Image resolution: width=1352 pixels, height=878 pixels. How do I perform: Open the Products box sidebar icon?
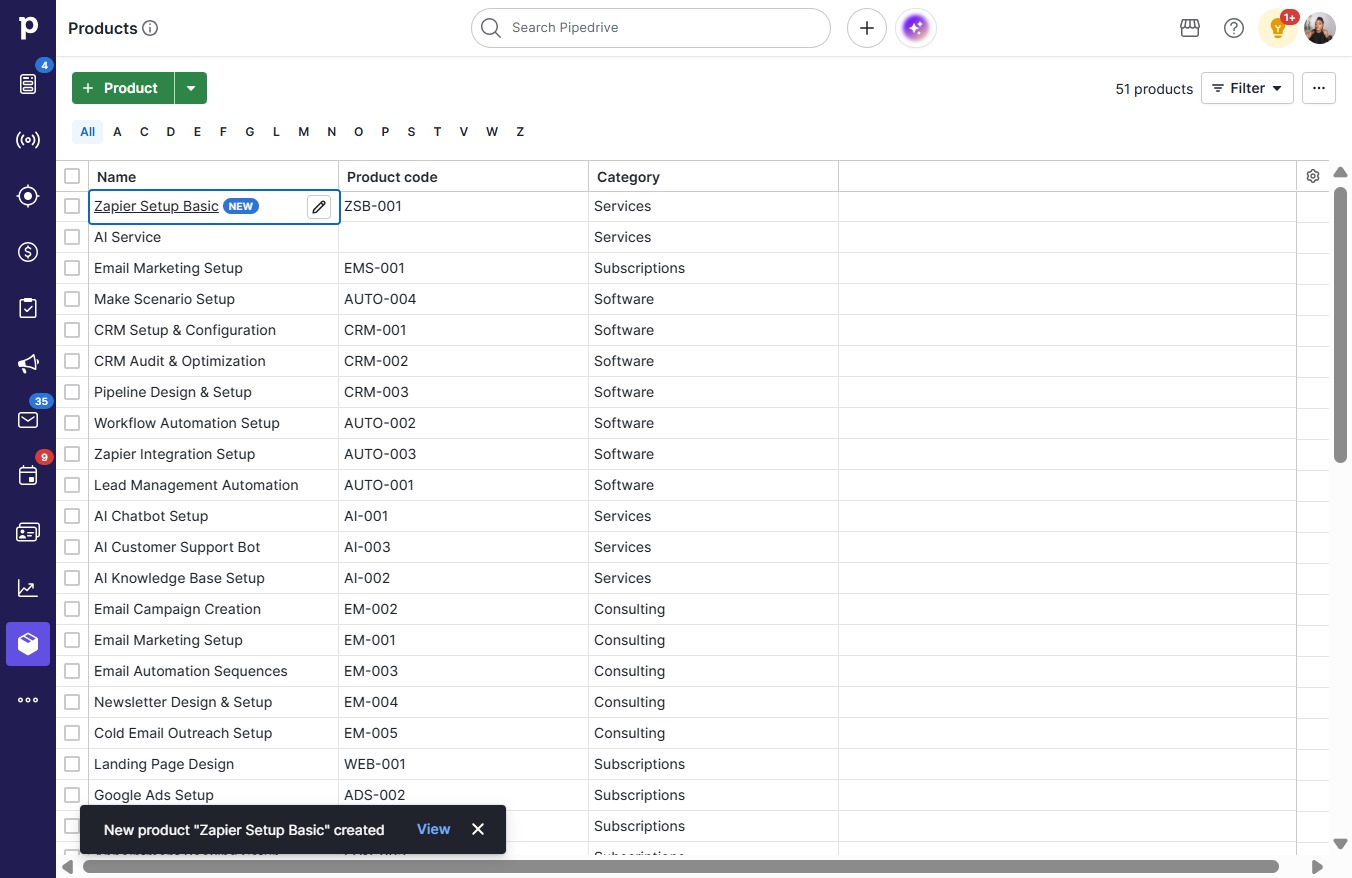pyautogui.click(x=28, y=644)
